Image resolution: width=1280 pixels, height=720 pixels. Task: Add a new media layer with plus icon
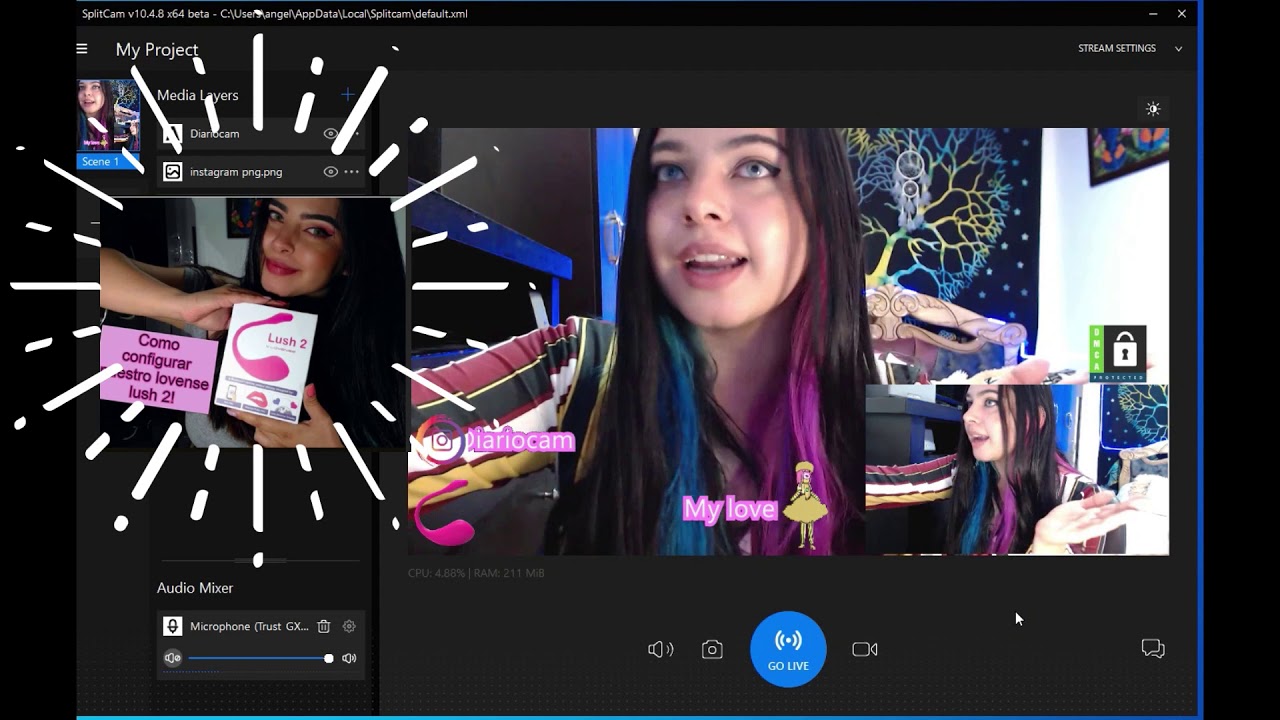[x=347, y=95]
